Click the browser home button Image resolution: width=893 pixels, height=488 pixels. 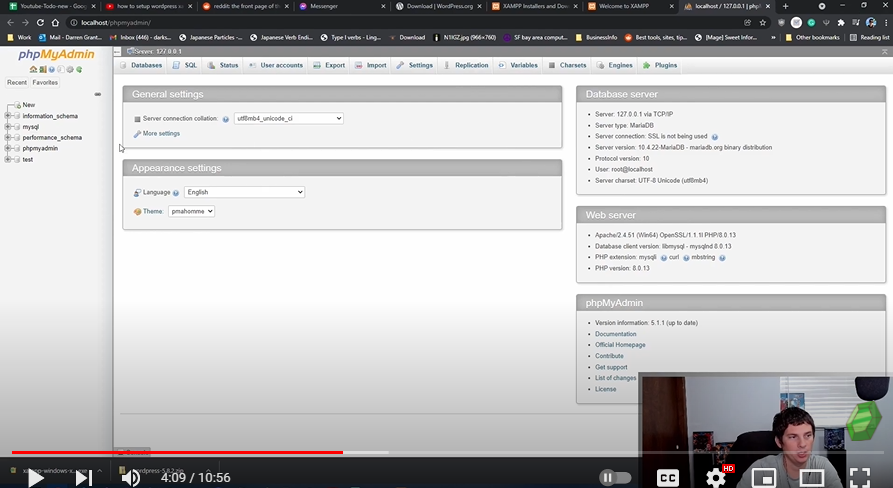(x=55, y=23)
